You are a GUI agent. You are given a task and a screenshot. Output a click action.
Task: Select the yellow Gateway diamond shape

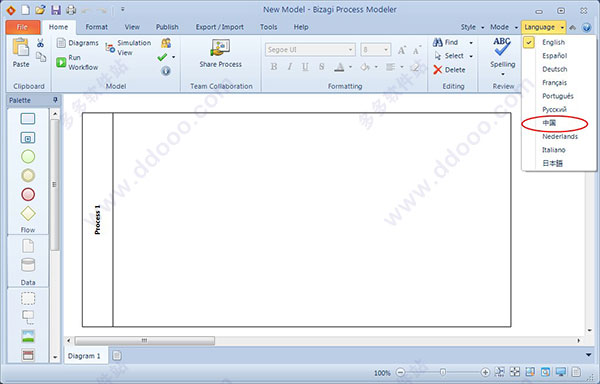point(28,213)
